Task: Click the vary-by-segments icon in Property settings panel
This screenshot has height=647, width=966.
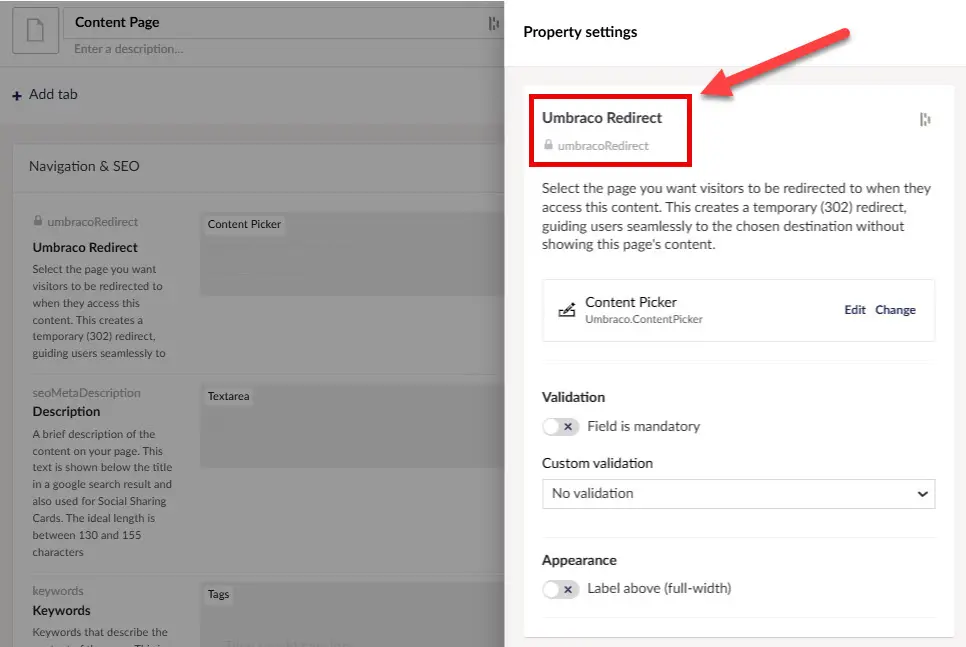Action: (926, 118)
